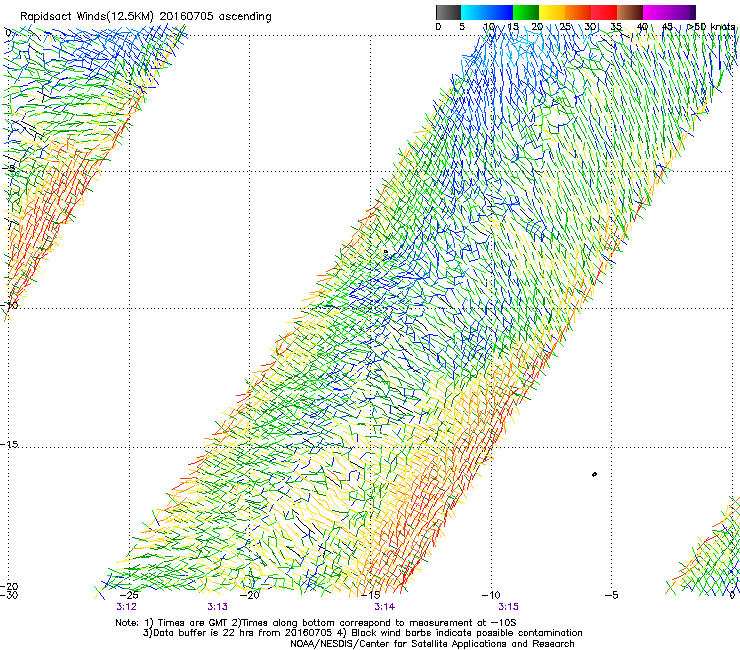Click the small island marker near 16°S, 6°W
Viewport: 740px width, 650px height.
click(594, 474)
